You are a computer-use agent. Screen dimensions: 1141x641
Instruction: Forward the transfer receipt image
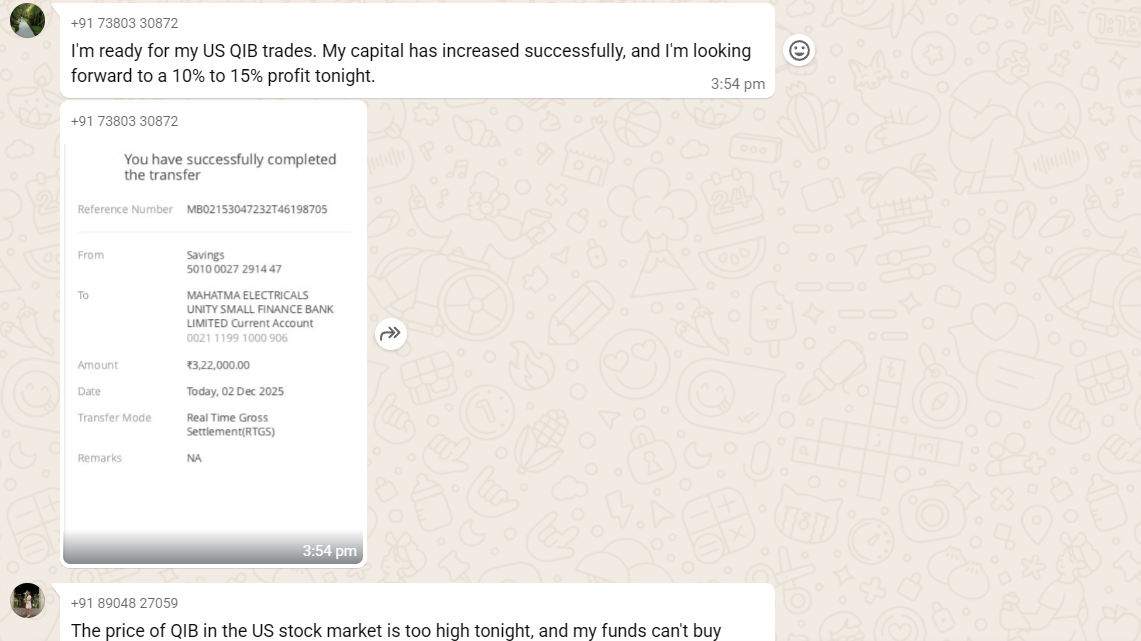coord(391,334)
